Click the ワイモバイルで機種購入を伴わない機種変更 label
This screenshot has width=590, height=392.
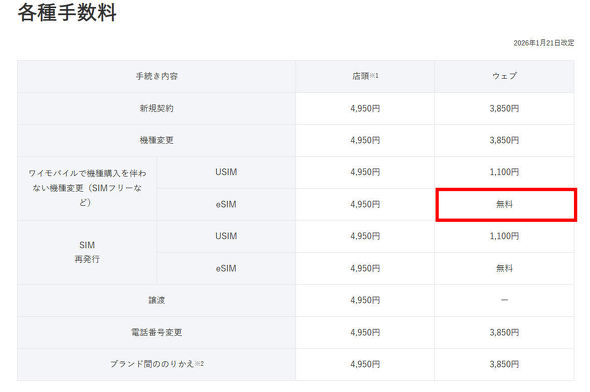point(87,188)
